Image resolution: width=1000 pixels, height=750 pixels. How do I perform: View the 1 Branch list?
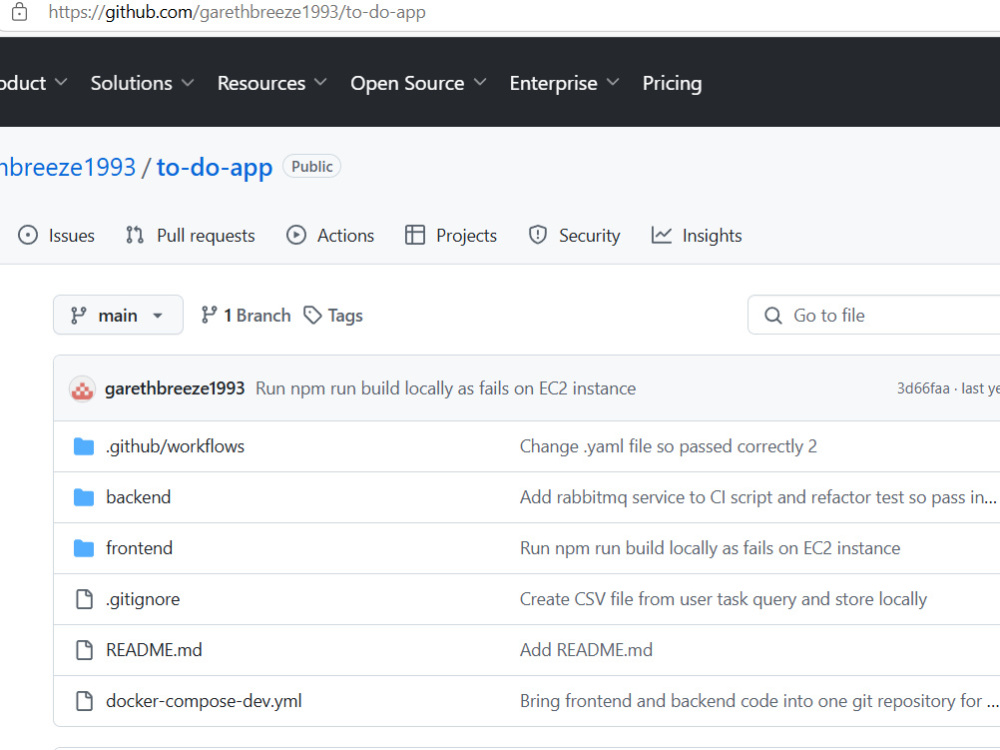point(246,315)
